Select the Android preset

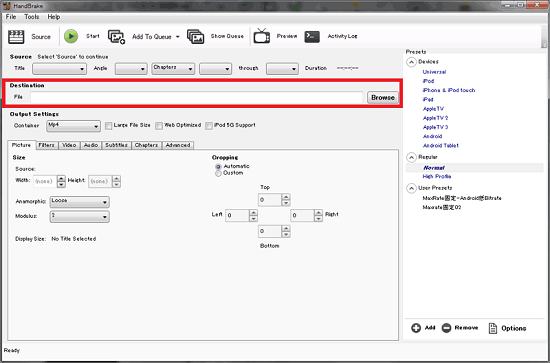432,136
